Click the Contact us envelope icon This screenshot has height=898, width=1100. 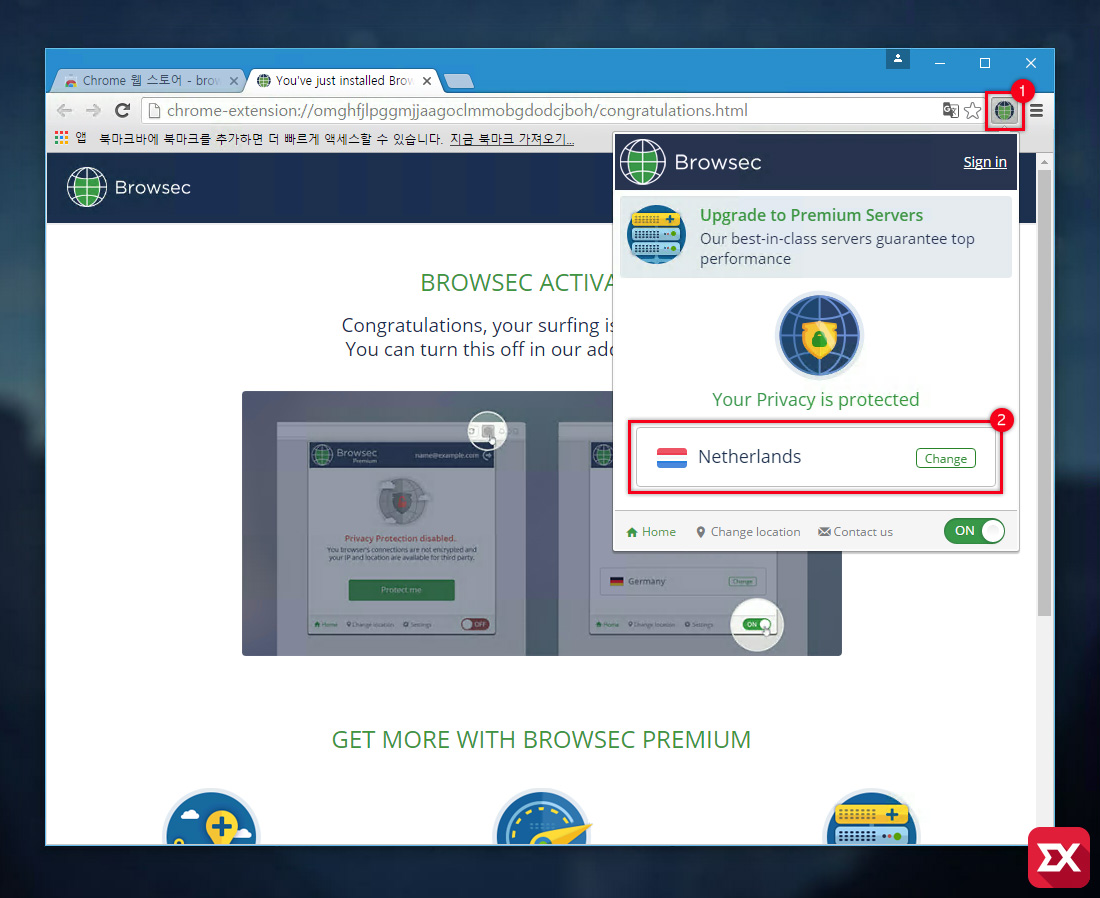[824, 531]
